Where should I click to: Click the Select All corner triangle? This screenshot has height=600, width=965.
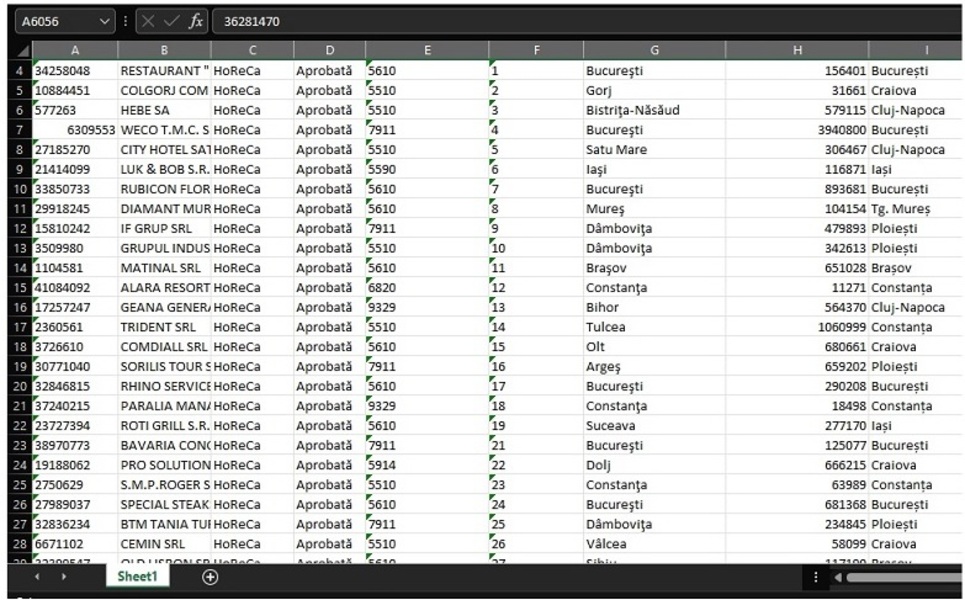(24, 50)
